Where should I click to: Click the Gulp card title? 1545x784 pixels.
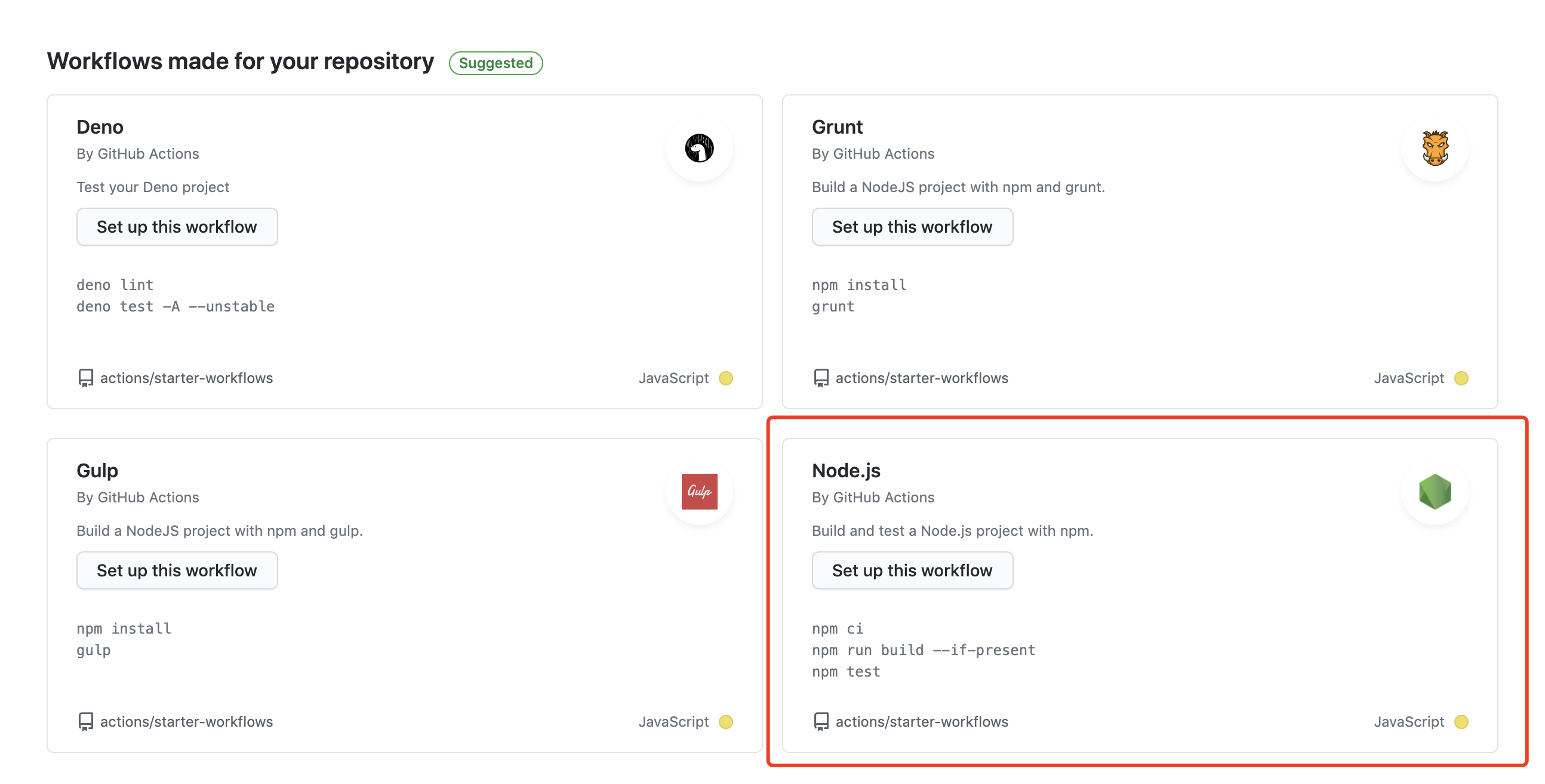click(97, 471)
